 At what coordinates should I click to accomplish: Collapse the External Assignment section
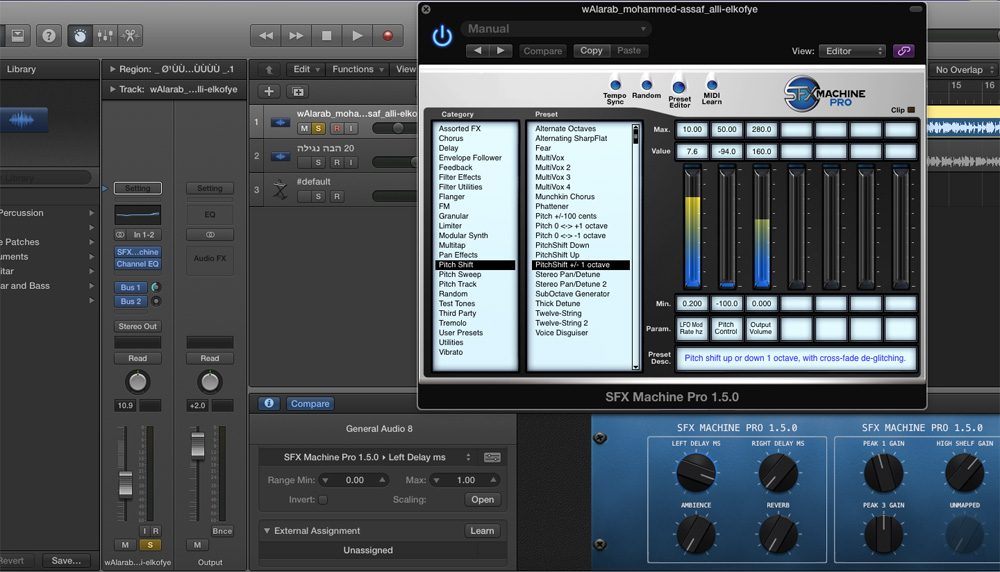point(267,531)
